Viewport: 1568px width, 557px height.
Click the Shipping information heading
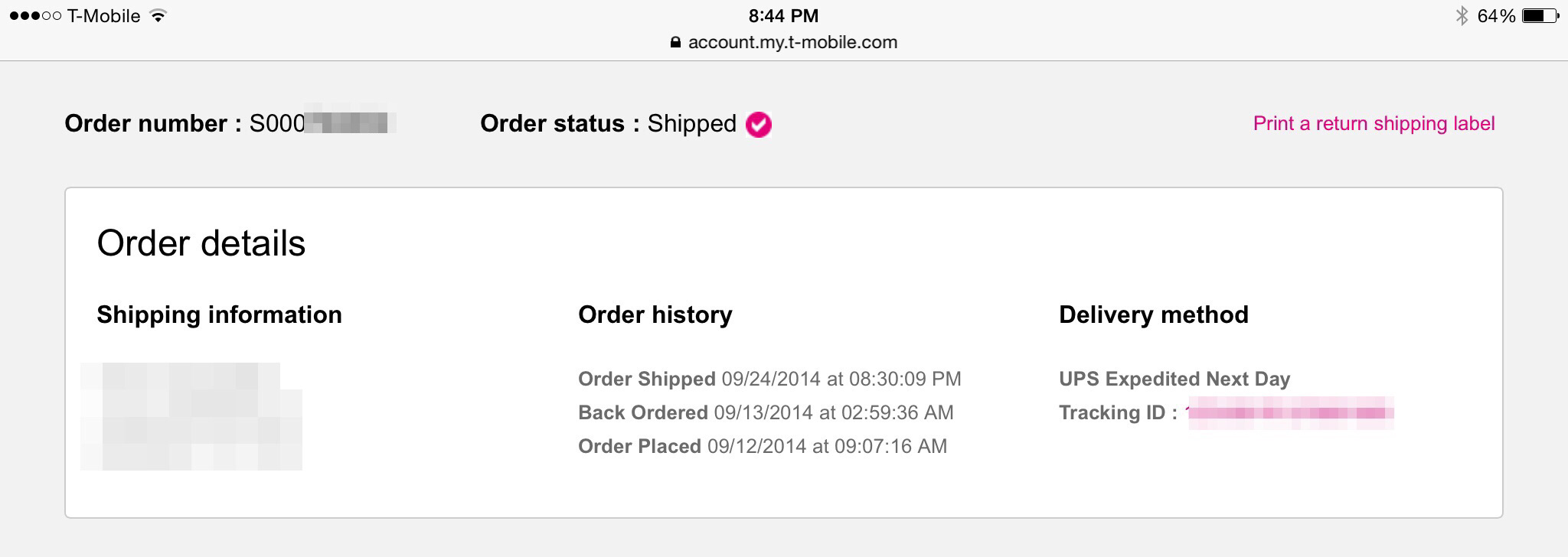pyautogui.click(x=219, y=314)
